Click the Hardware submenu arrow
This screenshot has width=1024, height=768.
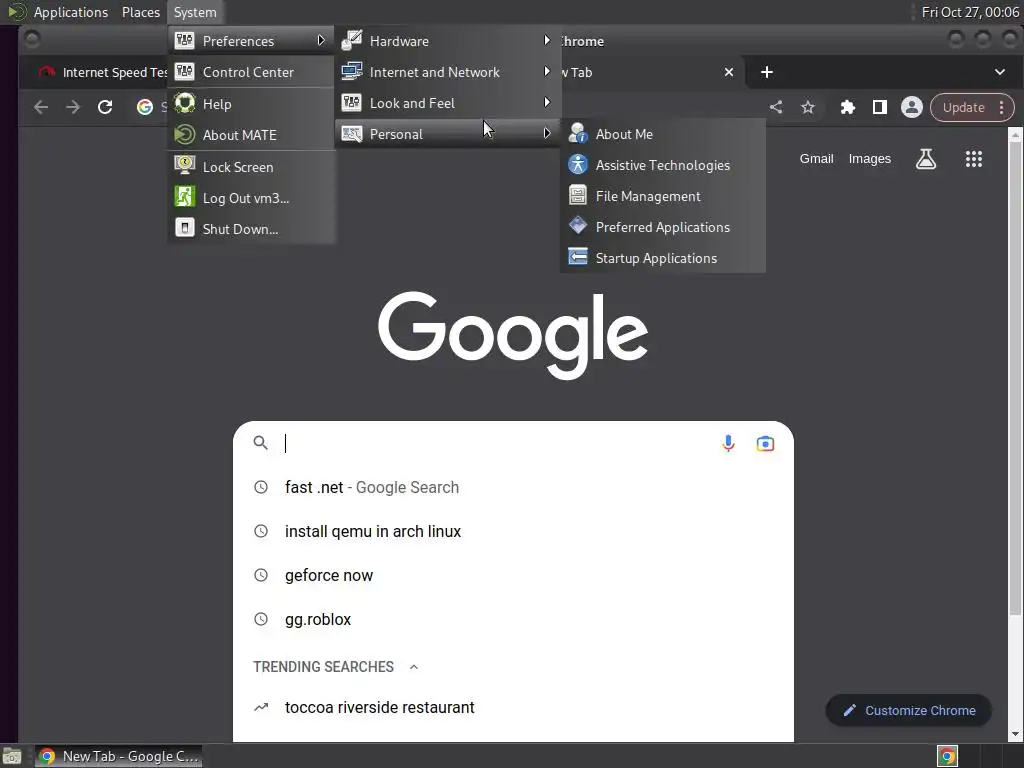(x=547, y=40)
